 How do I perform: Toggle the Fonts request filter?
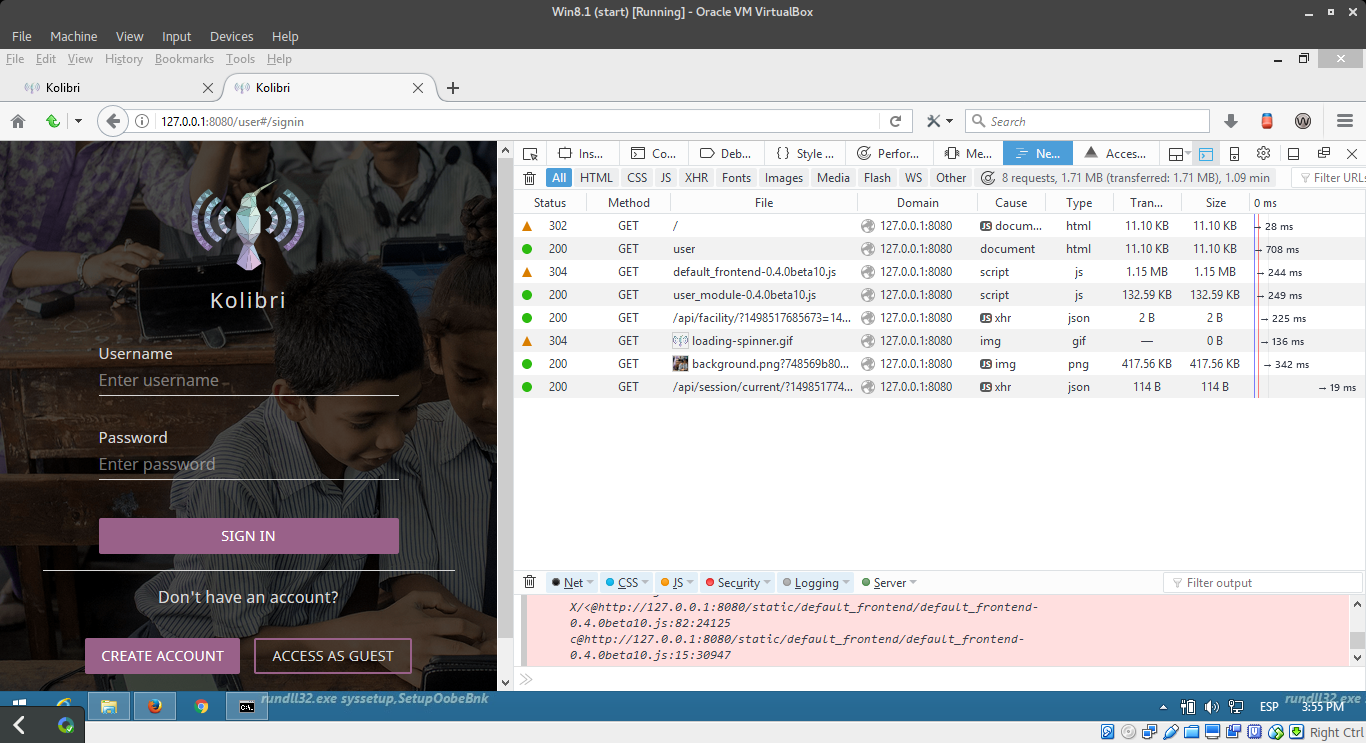(736, 178)
